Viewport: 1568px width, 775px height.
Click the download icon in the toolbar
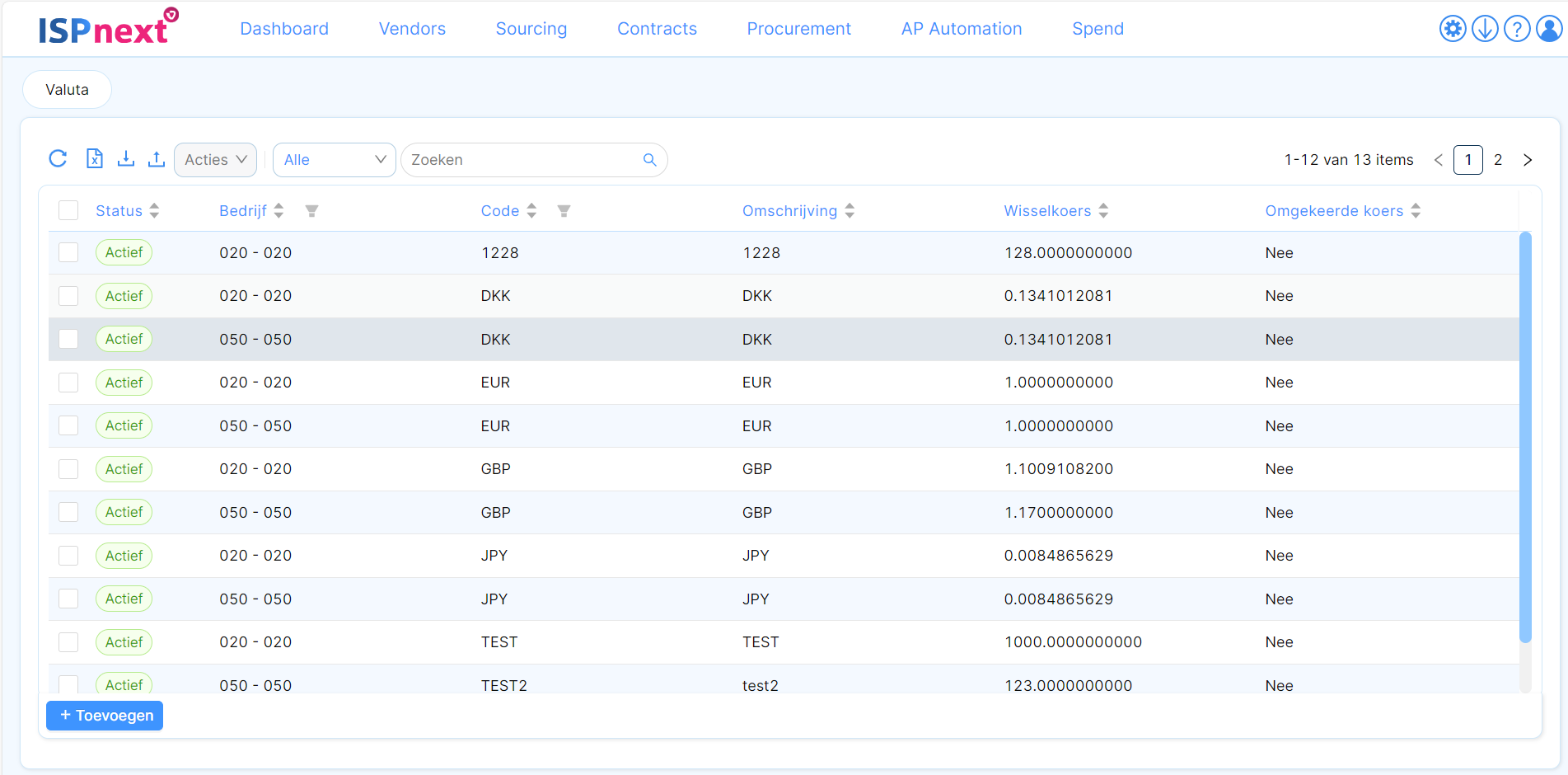pyautogui.click(x=125, y=159)
